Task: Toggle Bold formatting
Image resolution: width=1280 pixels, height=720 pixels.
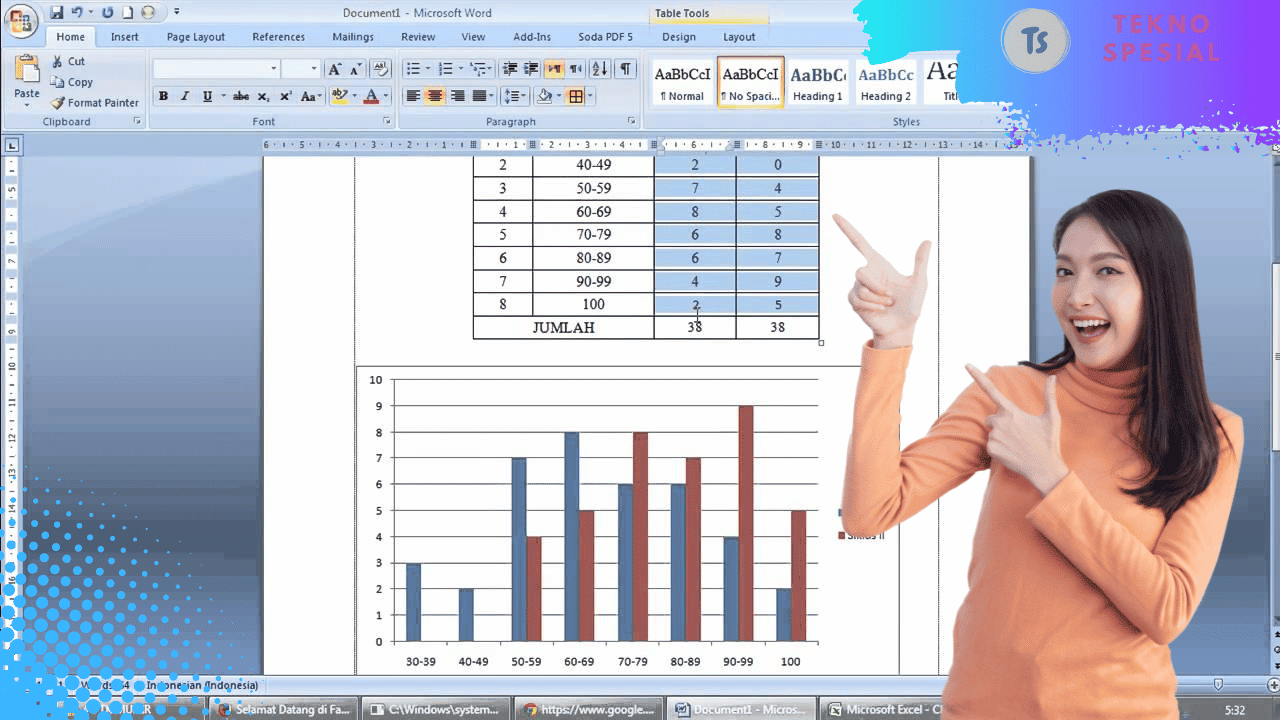Action: 163,96
